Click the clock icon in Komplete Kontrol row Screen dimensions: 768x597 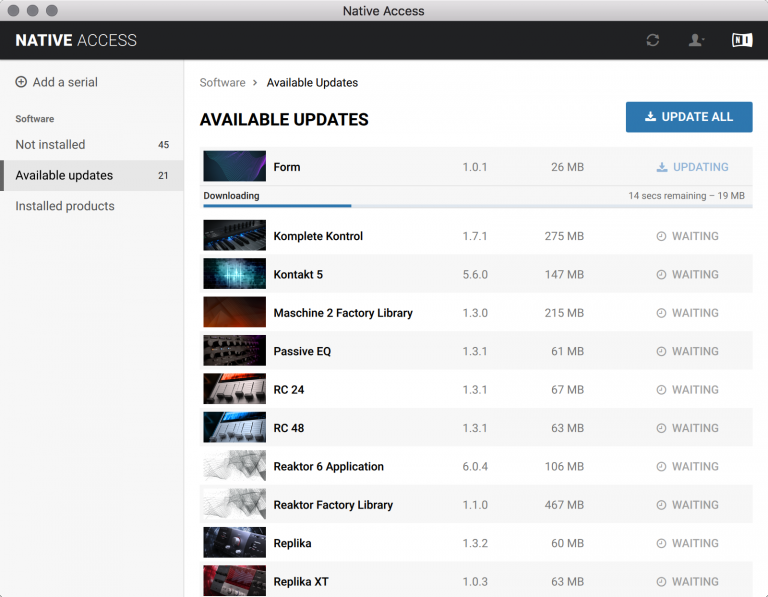click(x=661, y=237)
